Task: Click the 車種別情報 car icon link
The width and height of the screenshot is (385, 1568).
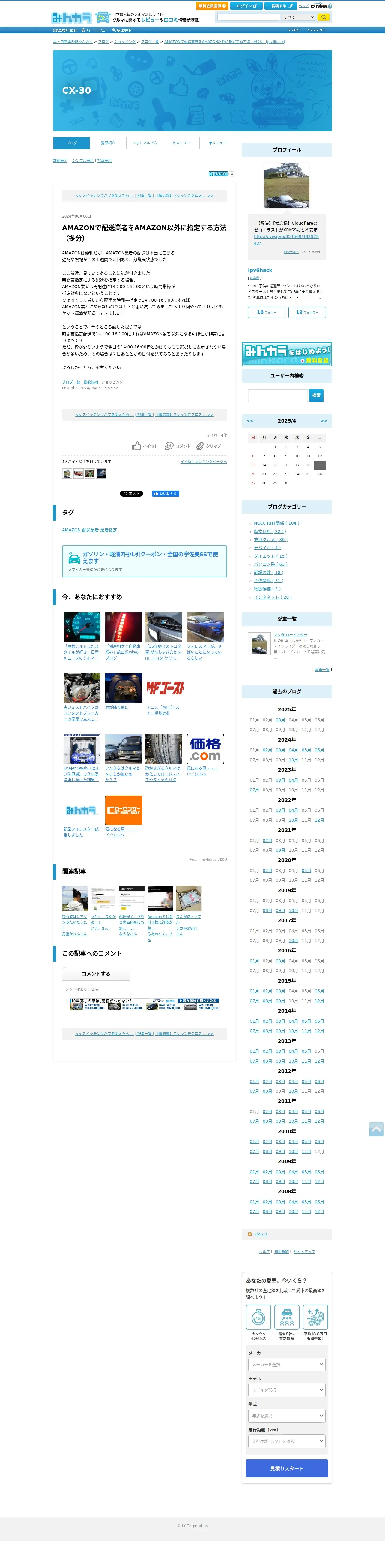Action: [65, 30]
